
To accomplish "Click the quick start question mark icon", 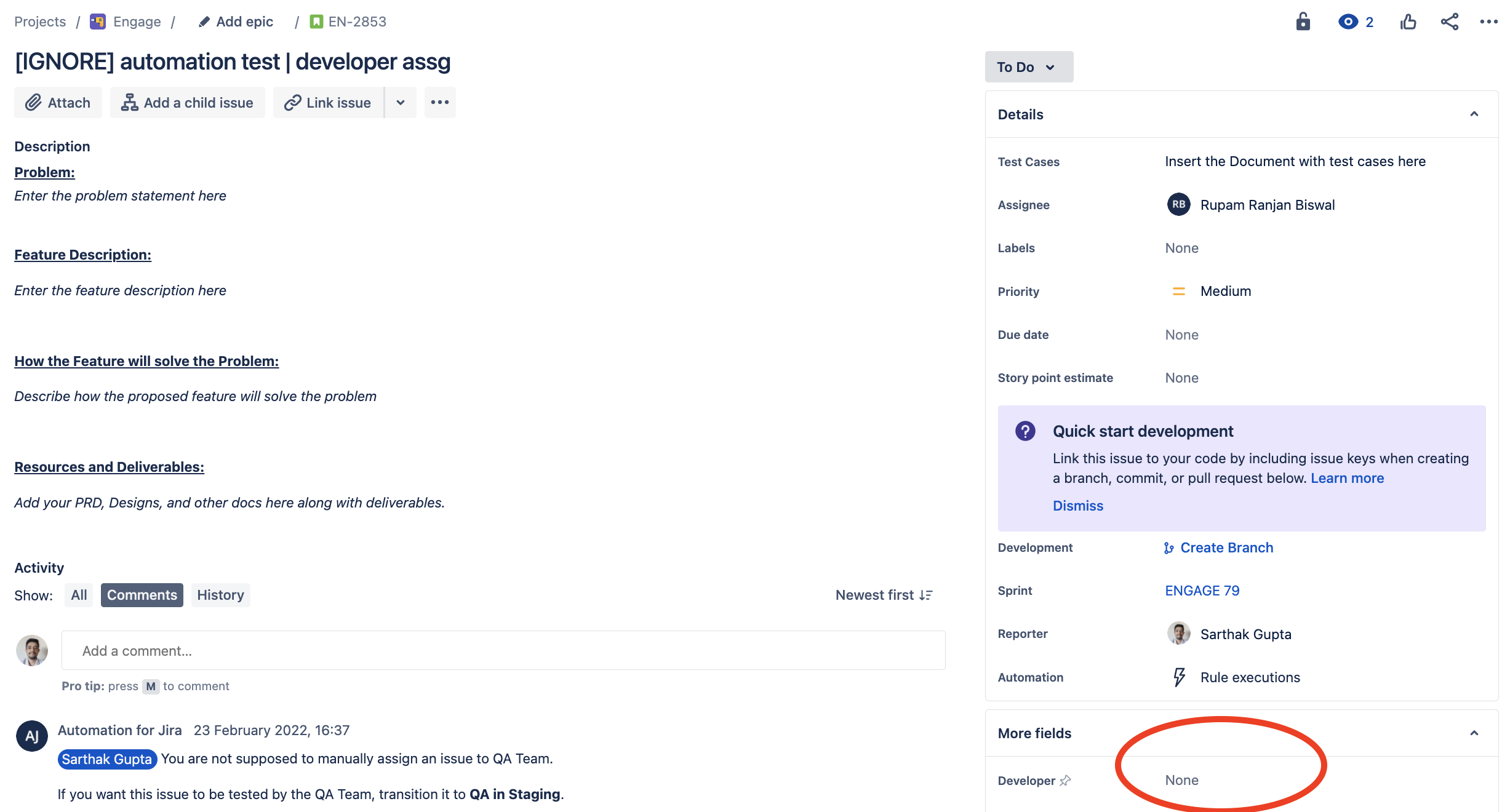I will point(1025,431).
